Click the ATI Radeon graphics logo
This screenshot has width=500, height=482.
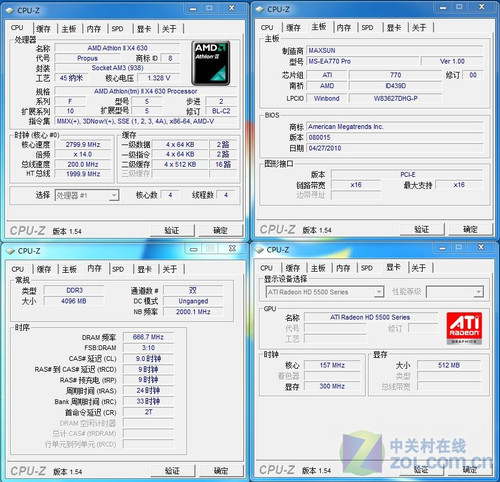[x=464, y=328]
